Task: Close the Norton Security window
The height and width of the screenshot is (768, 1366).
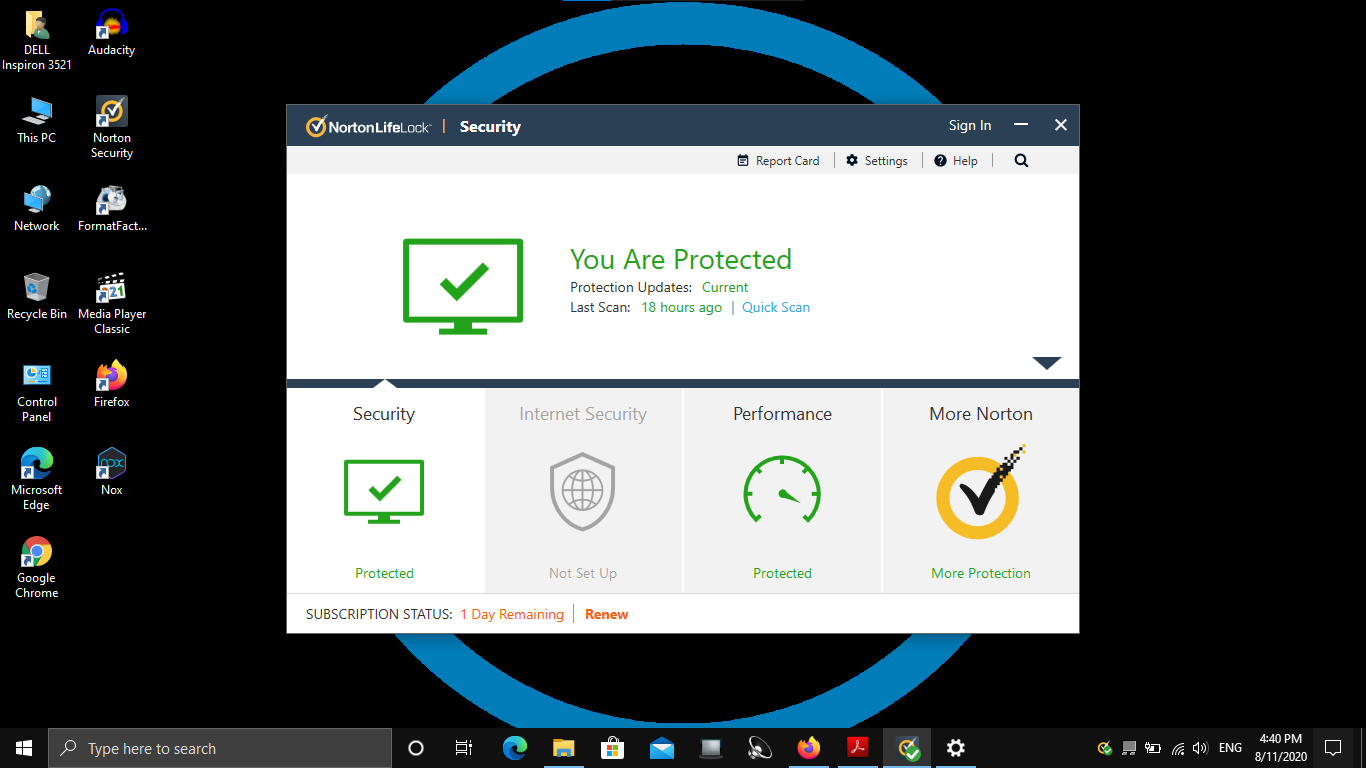Action: 1061,125
